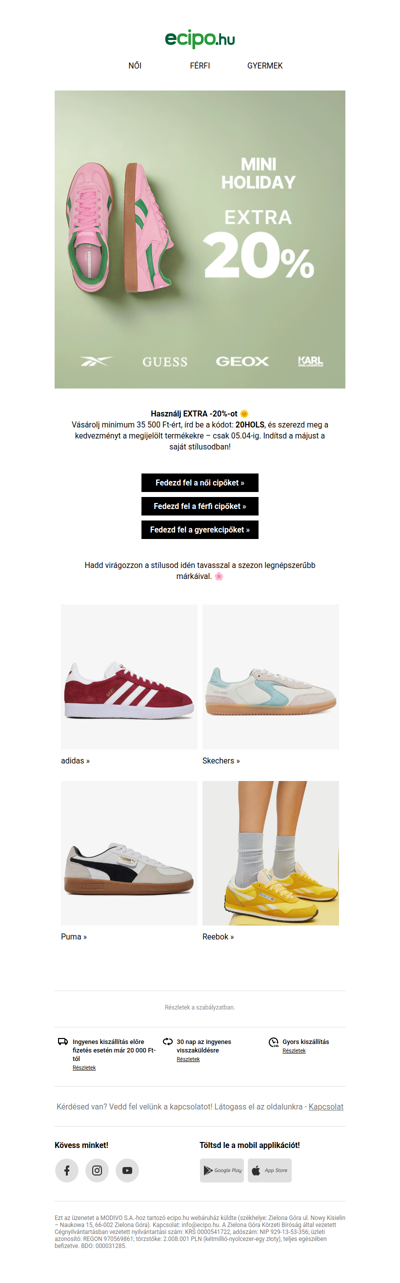Viewport: 400px width, 1283px height.
Task: Tap the App Store badge
Action: 269,1170
